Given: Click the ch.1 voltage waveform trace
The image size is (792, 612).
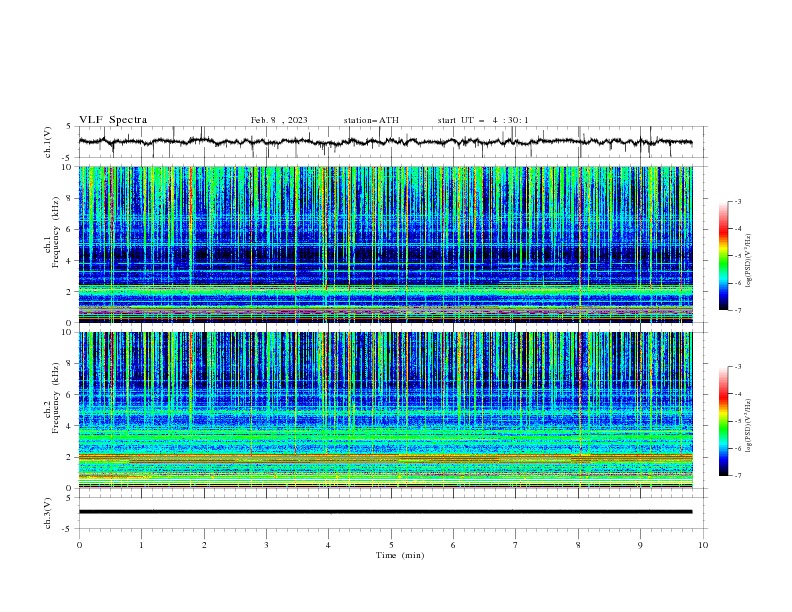Looking at the screenshot, I should (x=385, y=142).
